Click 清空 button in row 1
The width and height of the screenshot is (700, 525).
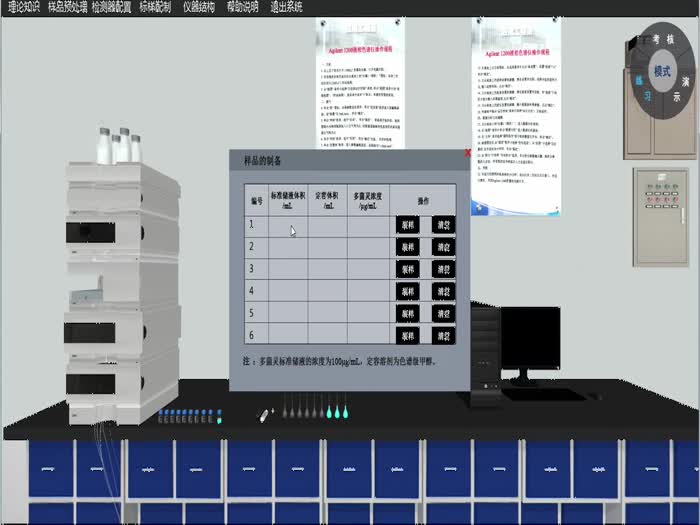443,226
